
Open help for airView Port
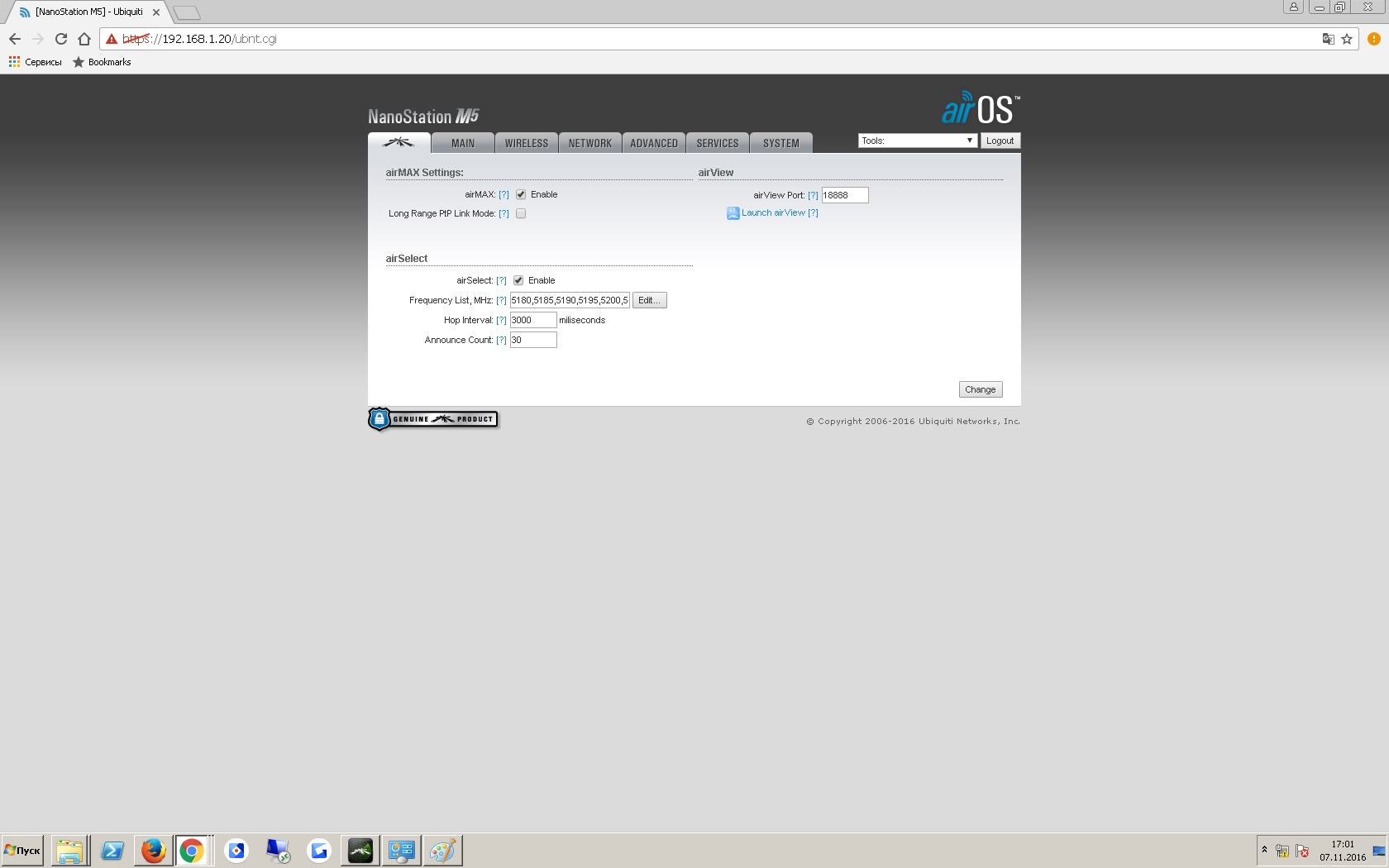813,196
